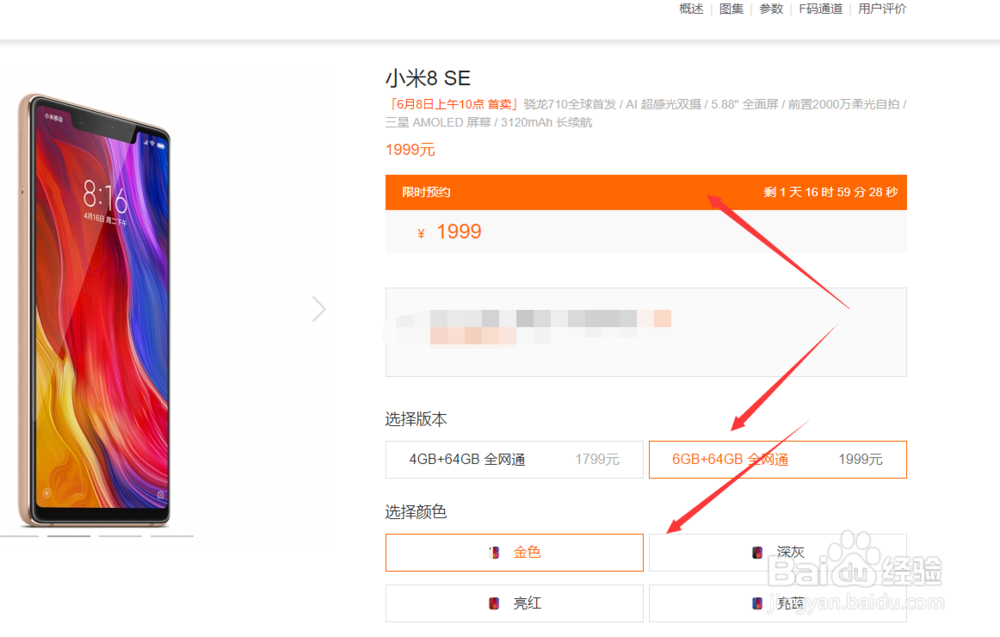Open the F码通道 tab
Image resolution: width=1000 pixels, height=637 pixels.
[x=820, y=9]
